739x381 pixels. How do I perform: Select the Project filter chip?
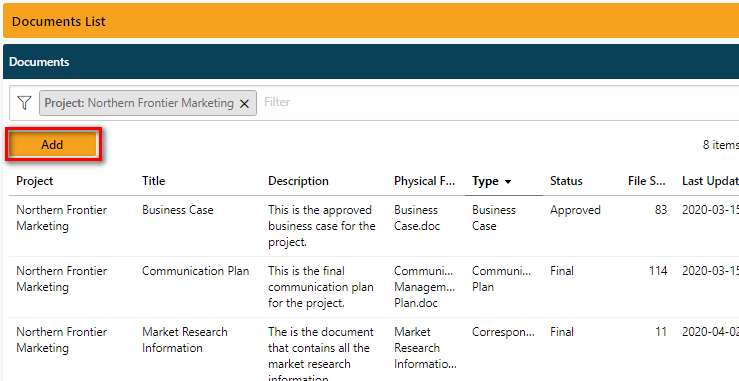148,103
